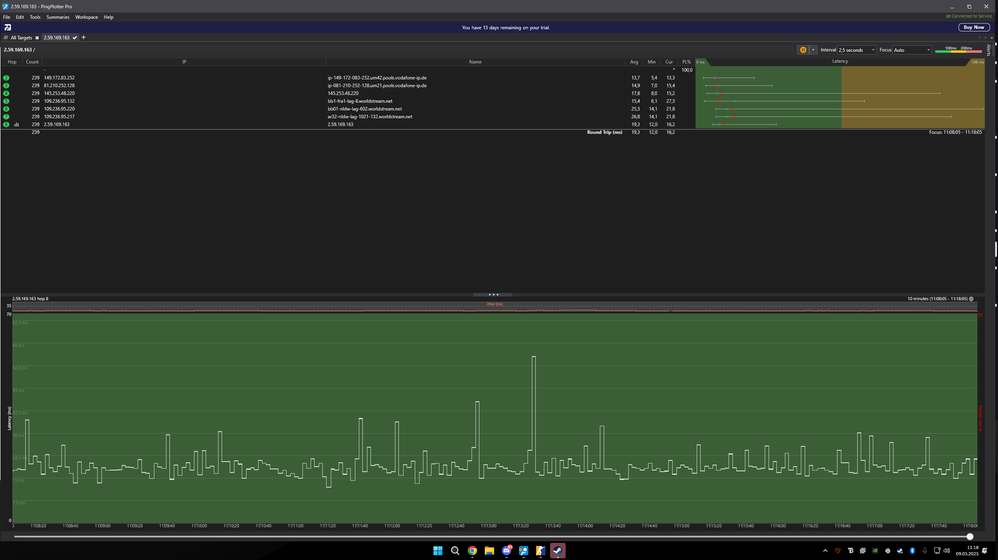Expand the Focus dropdown set to Auto
This screenshot has height=560, width=998.
pos(912,49)
